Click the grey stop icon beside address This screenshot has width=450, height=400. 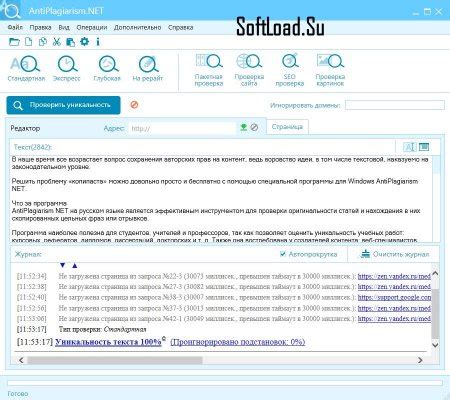254,127
